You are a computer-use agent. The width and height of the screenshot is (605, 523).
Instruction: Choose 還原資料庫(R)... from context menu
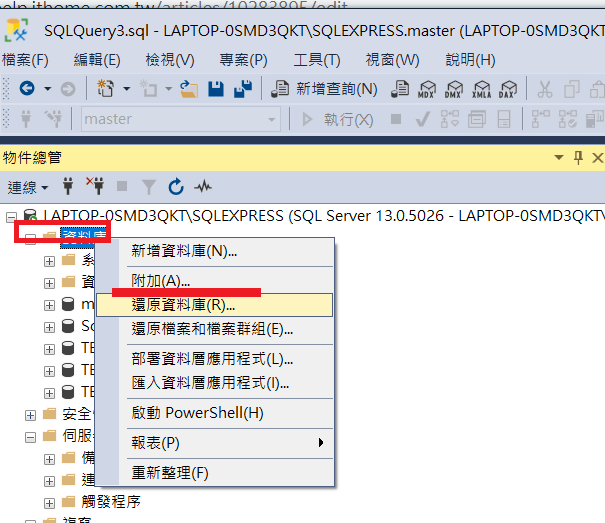click(x=214, y=305)
